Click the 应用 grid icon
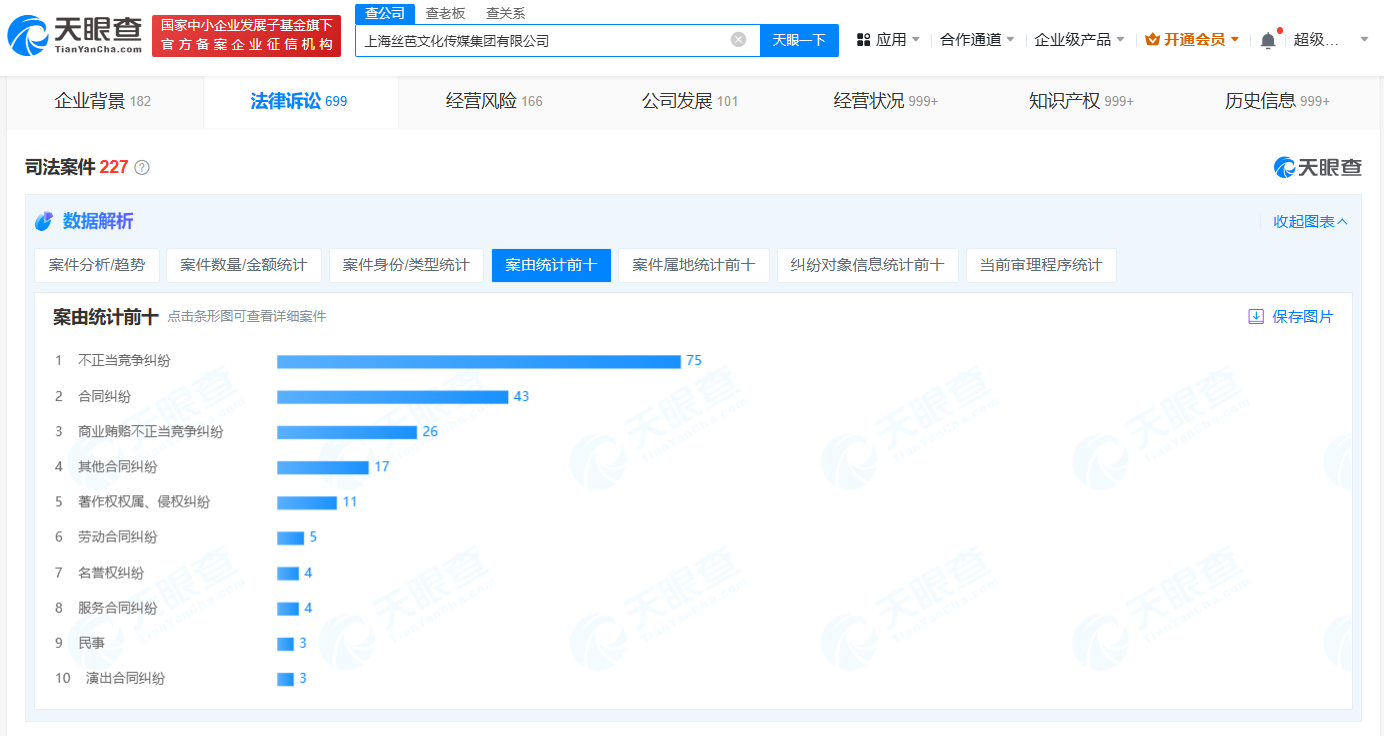Viewport: 1384px width, 736px height. point(864,40)
